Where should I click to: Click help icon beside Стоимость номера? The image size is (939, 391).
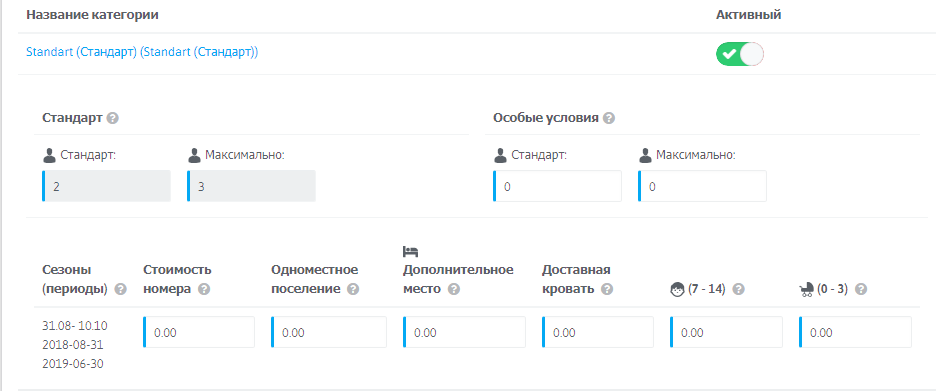pos(204,289)
